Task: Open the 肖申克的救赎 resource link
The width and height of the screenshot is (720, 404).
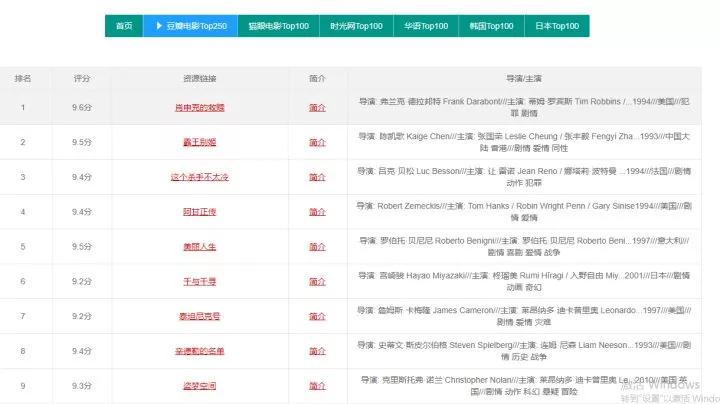Action: 200,107
